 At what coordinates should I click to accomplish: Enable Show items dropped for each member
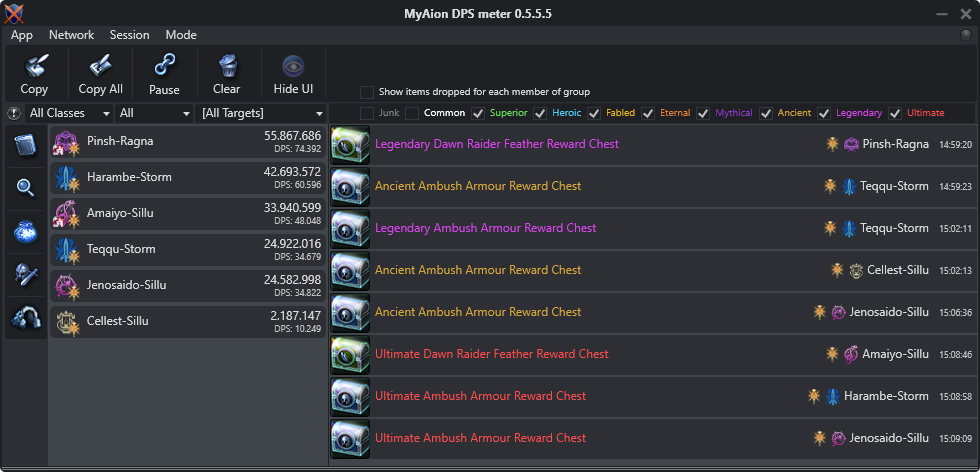[x=367, y=92]
